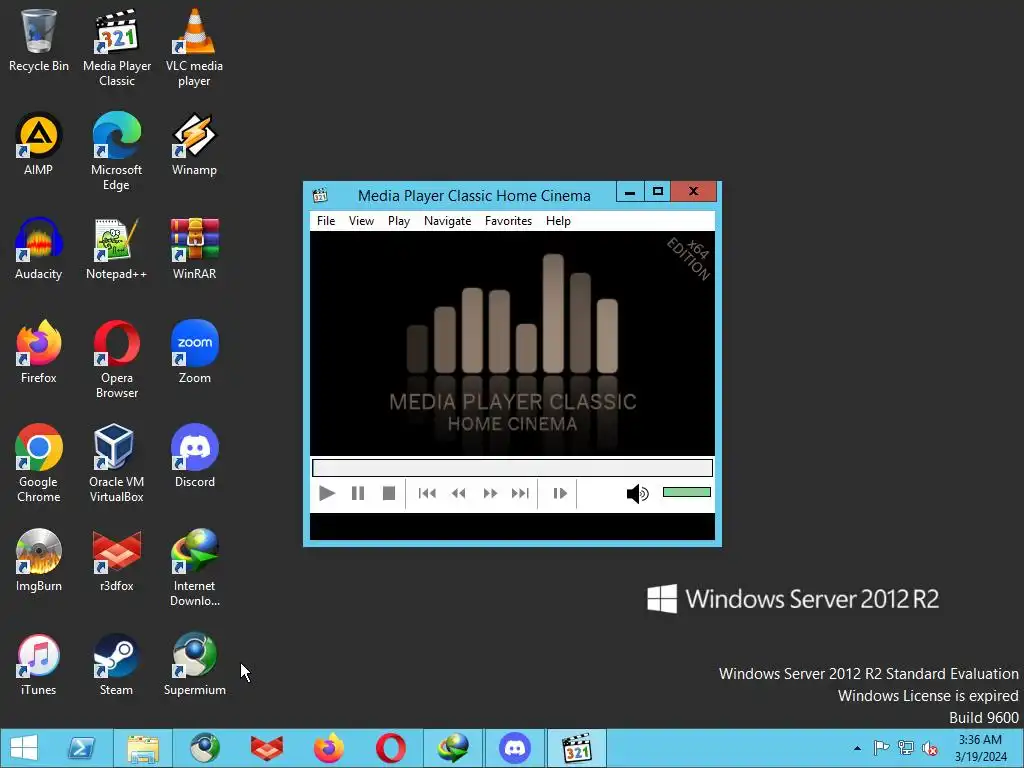This screenshot has height=768, width=1024.
Task: Maximize the Media Player Classic window
Action: pos(658,192)
